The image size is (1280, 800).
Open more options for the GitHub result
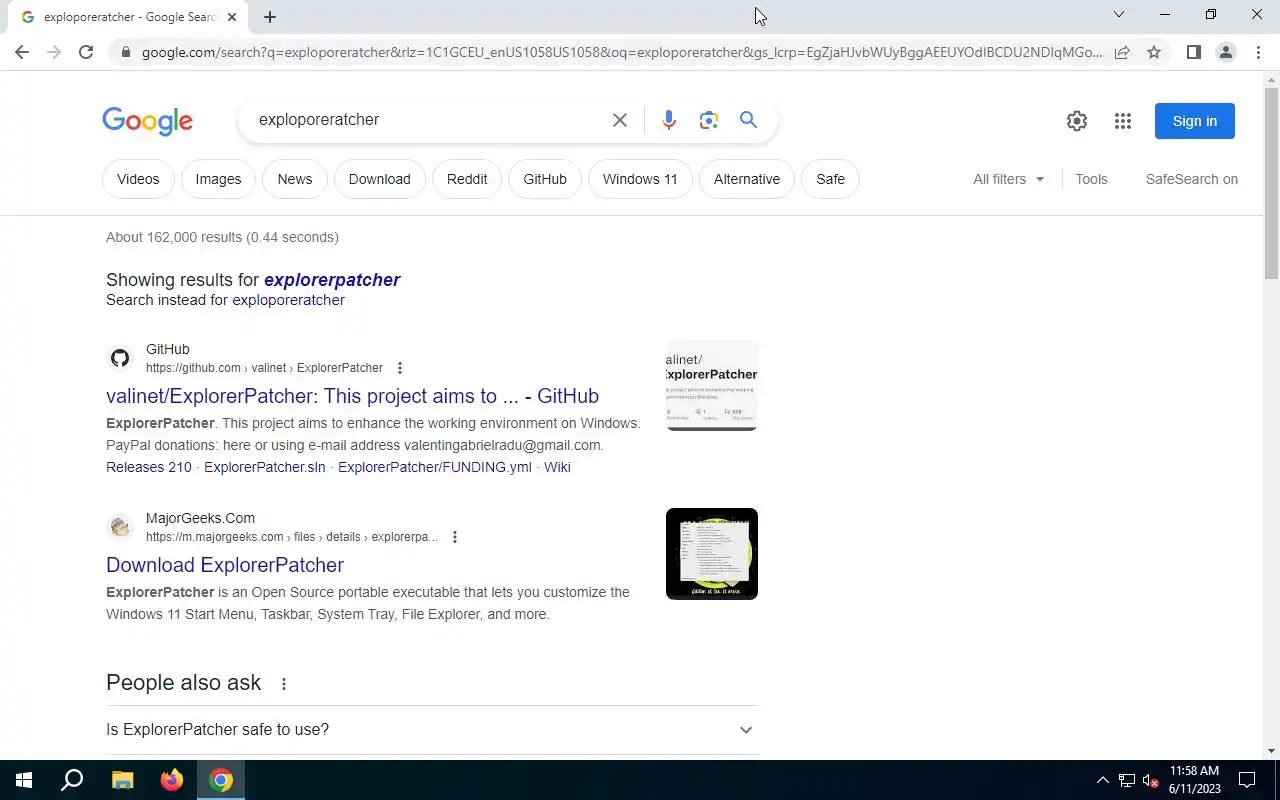coord(400,368)
